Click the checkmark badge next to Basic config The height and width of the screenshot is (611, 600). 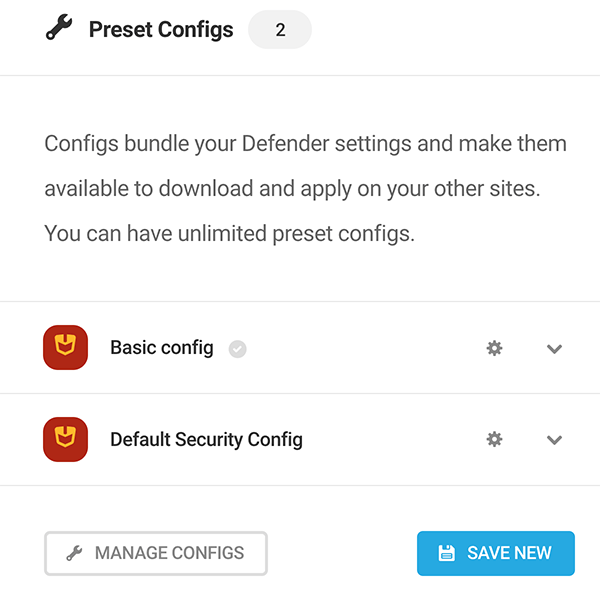tap(237, 349)
